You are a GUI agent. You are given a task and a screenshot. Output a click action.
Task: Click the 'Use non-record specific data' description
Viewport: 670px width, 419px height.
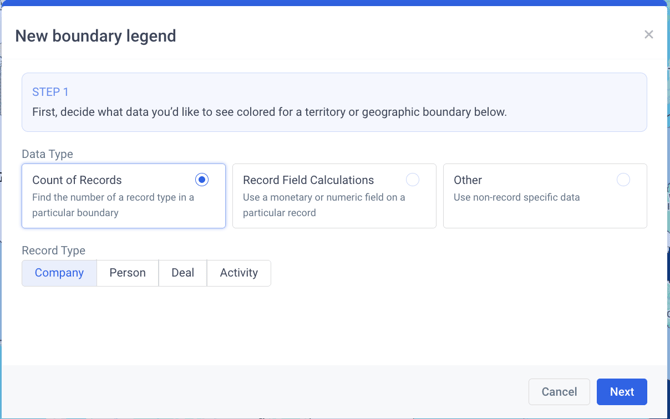pyautogui.click(x=516, y=198)
